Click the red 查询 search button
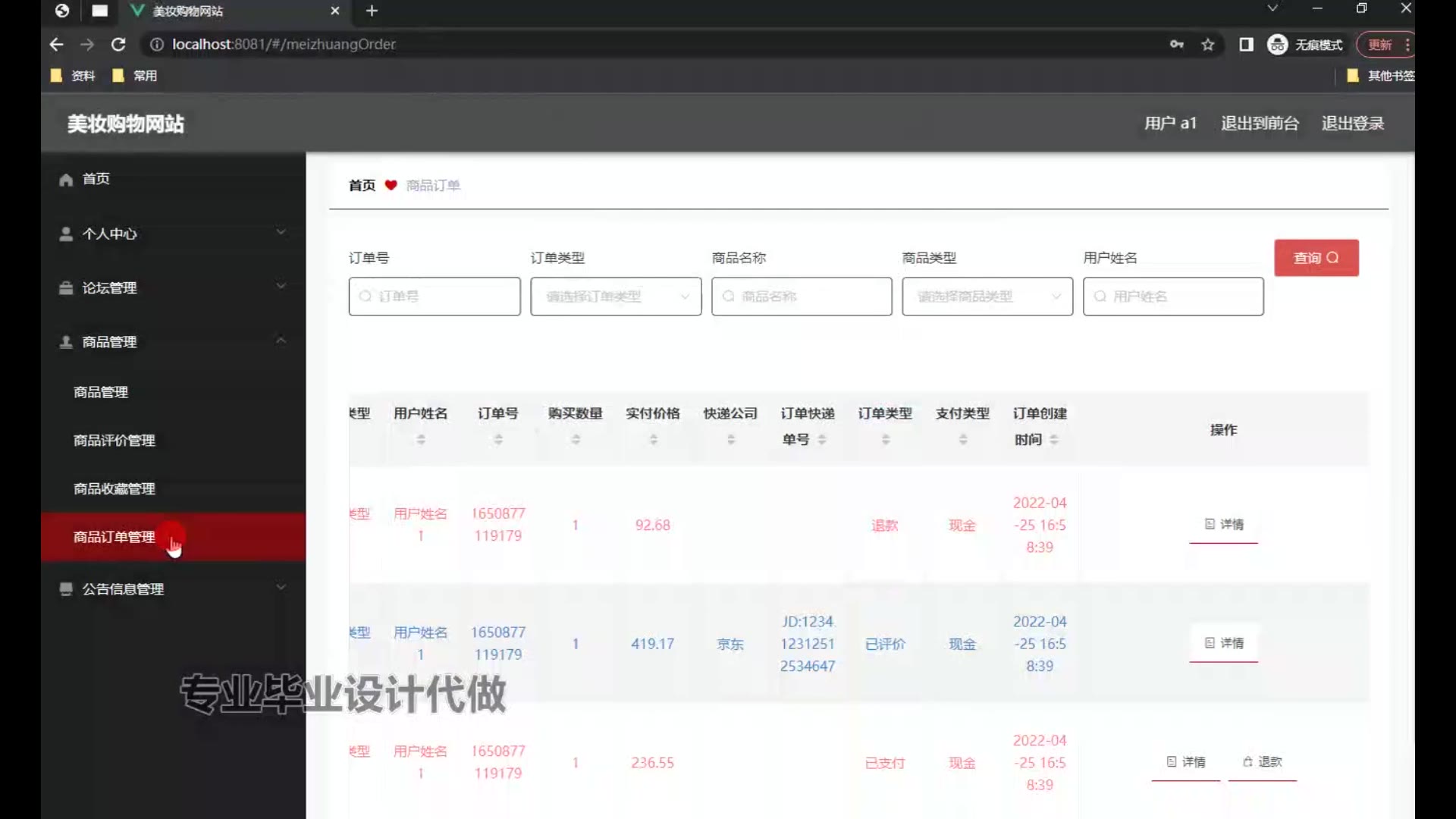The width and height of the screenshot is (1456, 819). click(x=1316, y=258)
